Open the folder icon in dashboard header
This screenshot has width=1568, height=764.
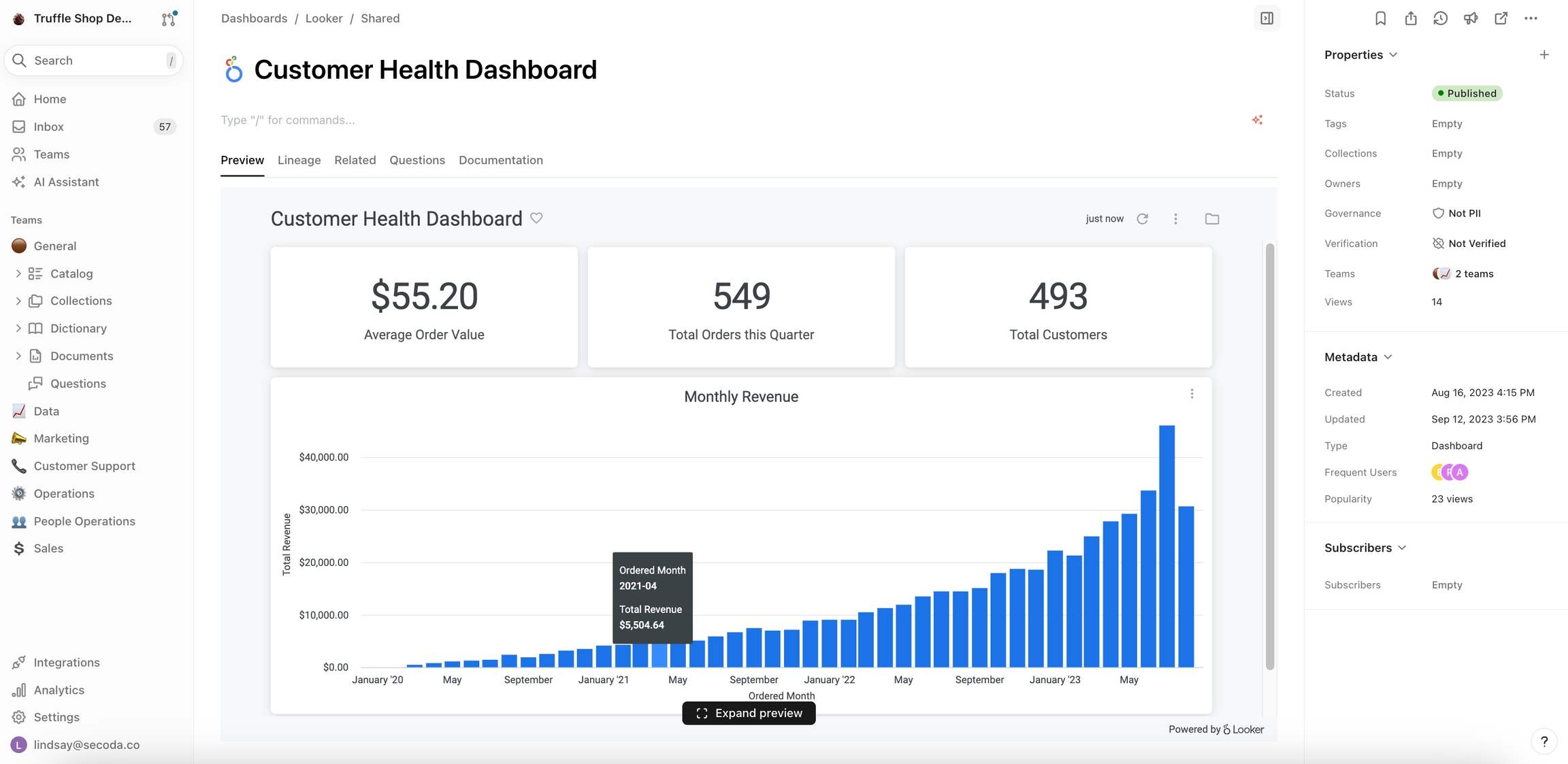point(1211,218)
